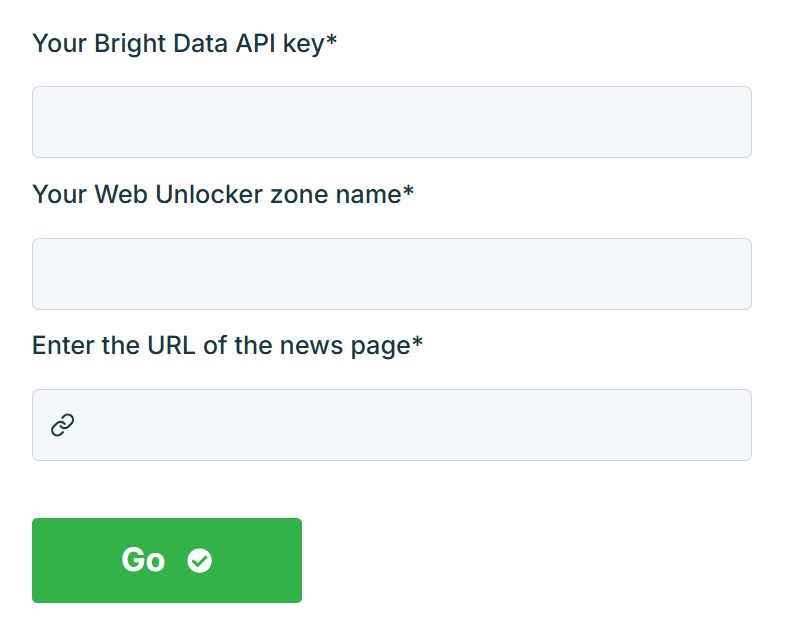Screen dimensions: 793x624
Task: Click the required asterisk after news page label
Action: 418,344
